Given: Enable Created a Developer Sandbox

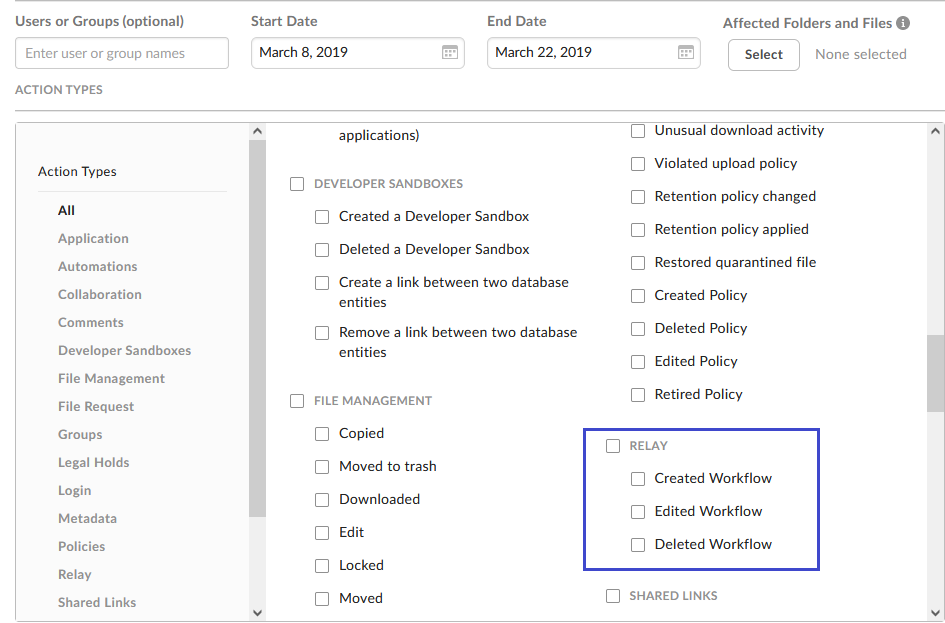Looking at the screenshot, I should tap(322, 216).
